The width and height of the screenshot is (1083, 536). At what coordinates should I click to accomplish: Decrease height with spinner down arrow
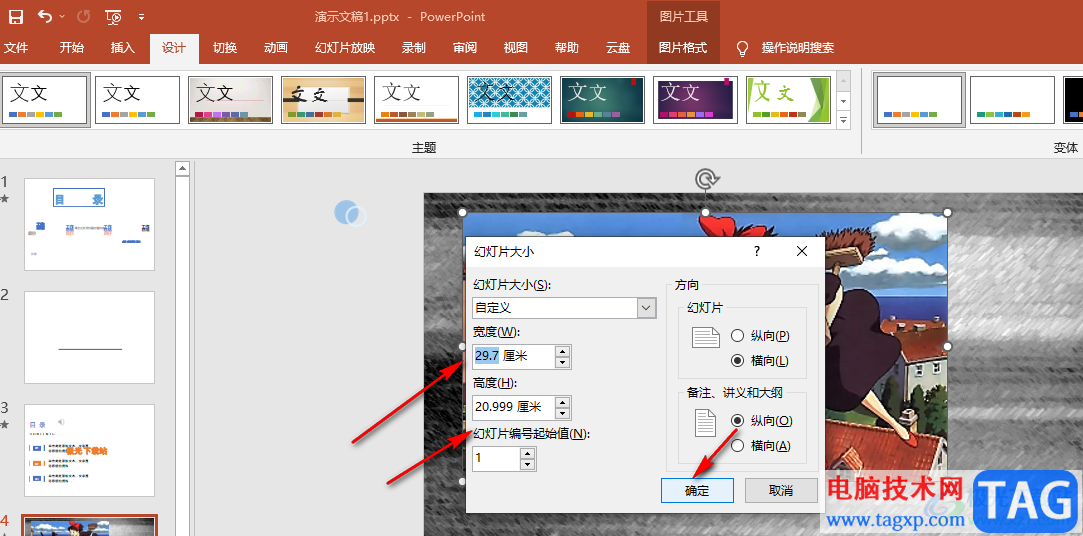tap(563, 413)
